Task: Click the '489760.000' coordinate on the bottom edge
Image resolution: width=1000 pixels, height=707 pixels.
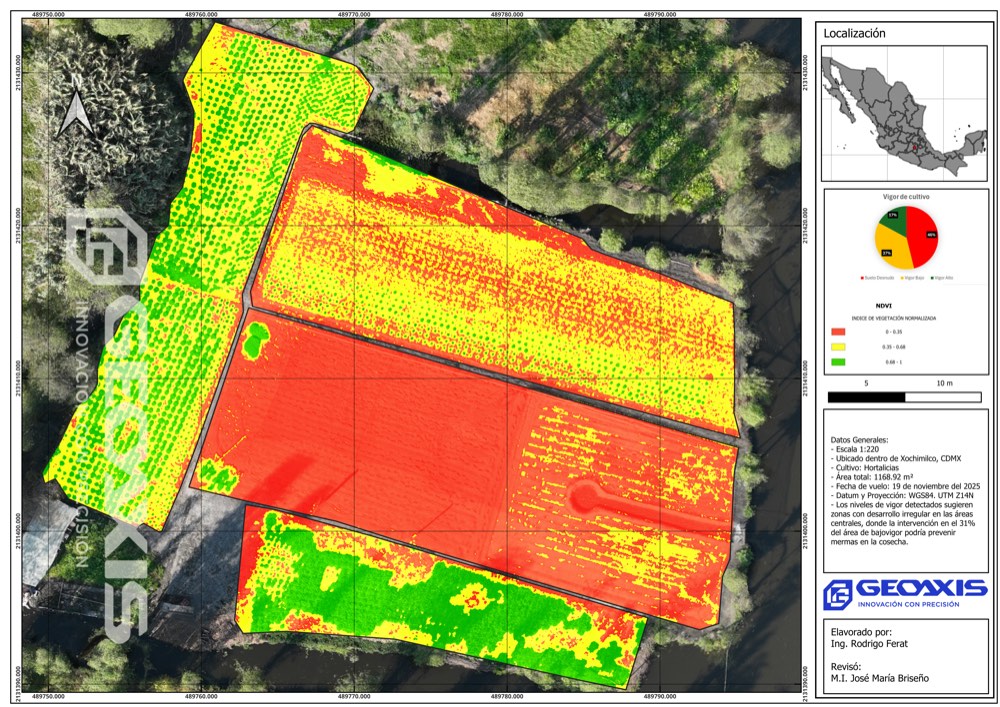Action: click(x=202, y=696)
